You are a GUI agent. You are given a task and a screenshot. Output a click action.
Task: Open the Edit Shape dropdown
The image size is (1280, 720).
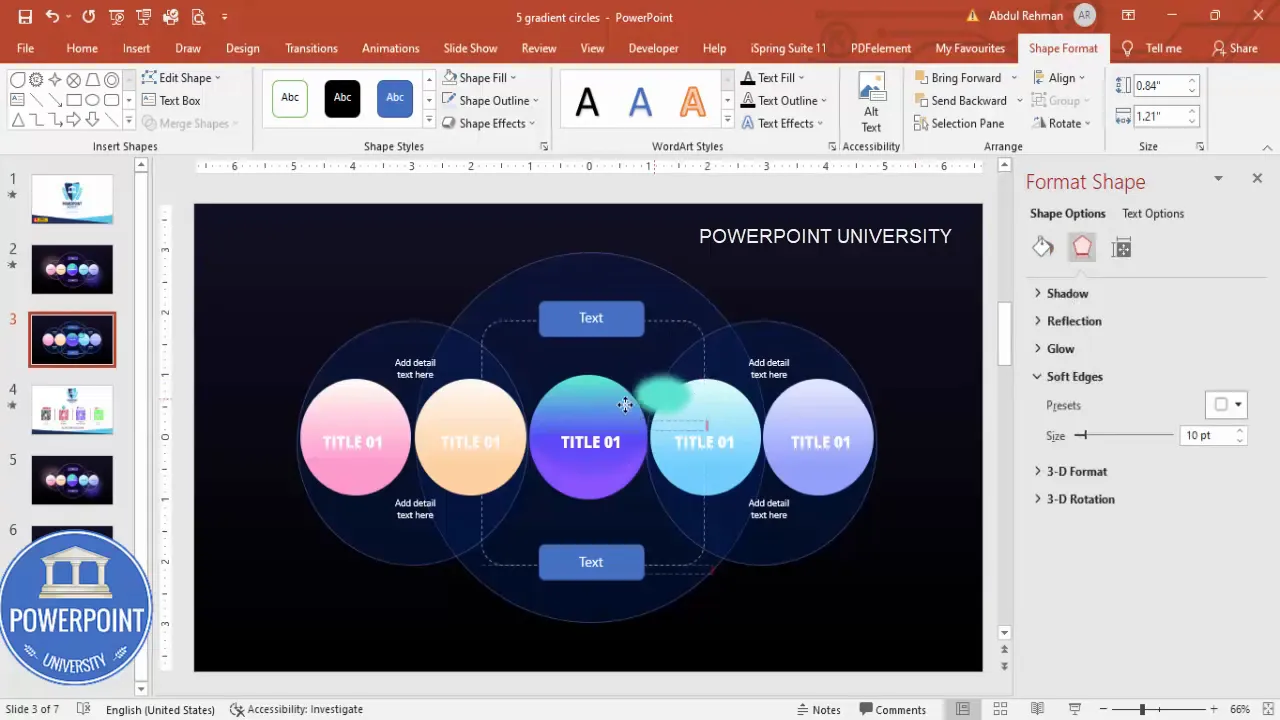[x=181, y=77]
